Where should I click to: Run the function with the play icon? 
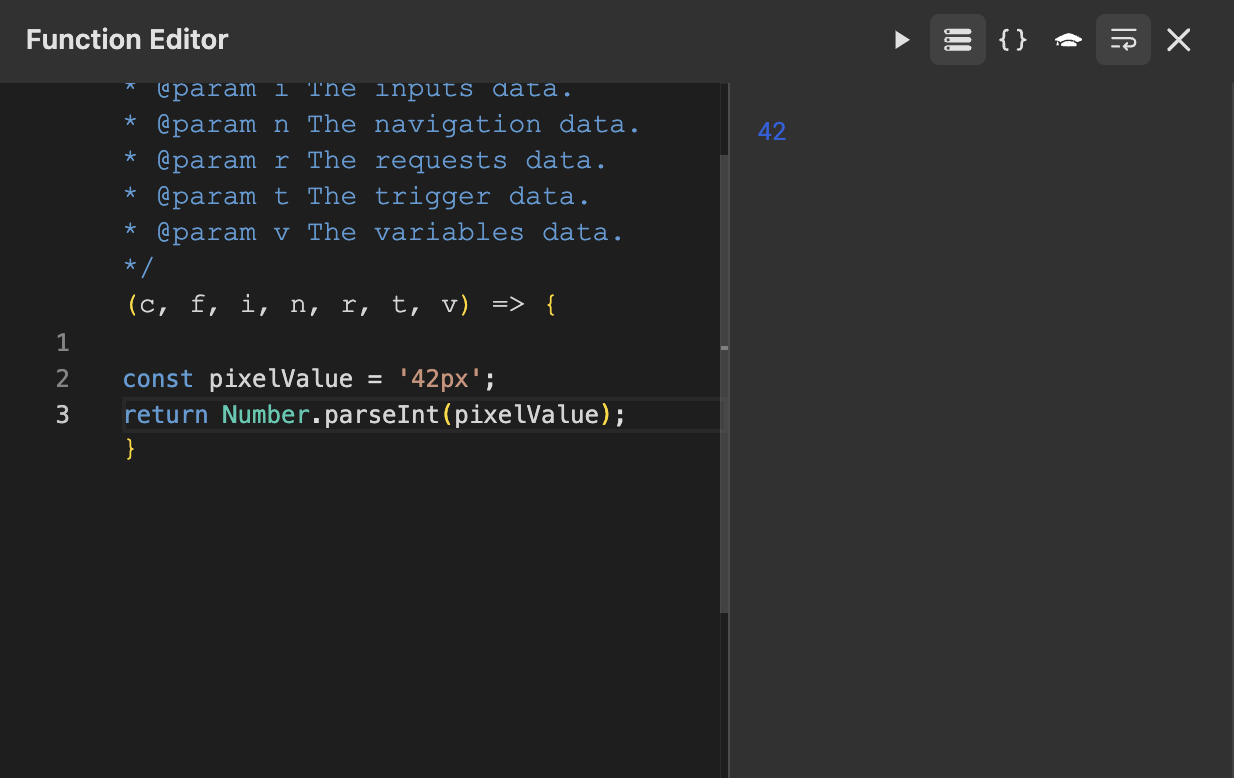pyautogui.click(x=902, y=40)
